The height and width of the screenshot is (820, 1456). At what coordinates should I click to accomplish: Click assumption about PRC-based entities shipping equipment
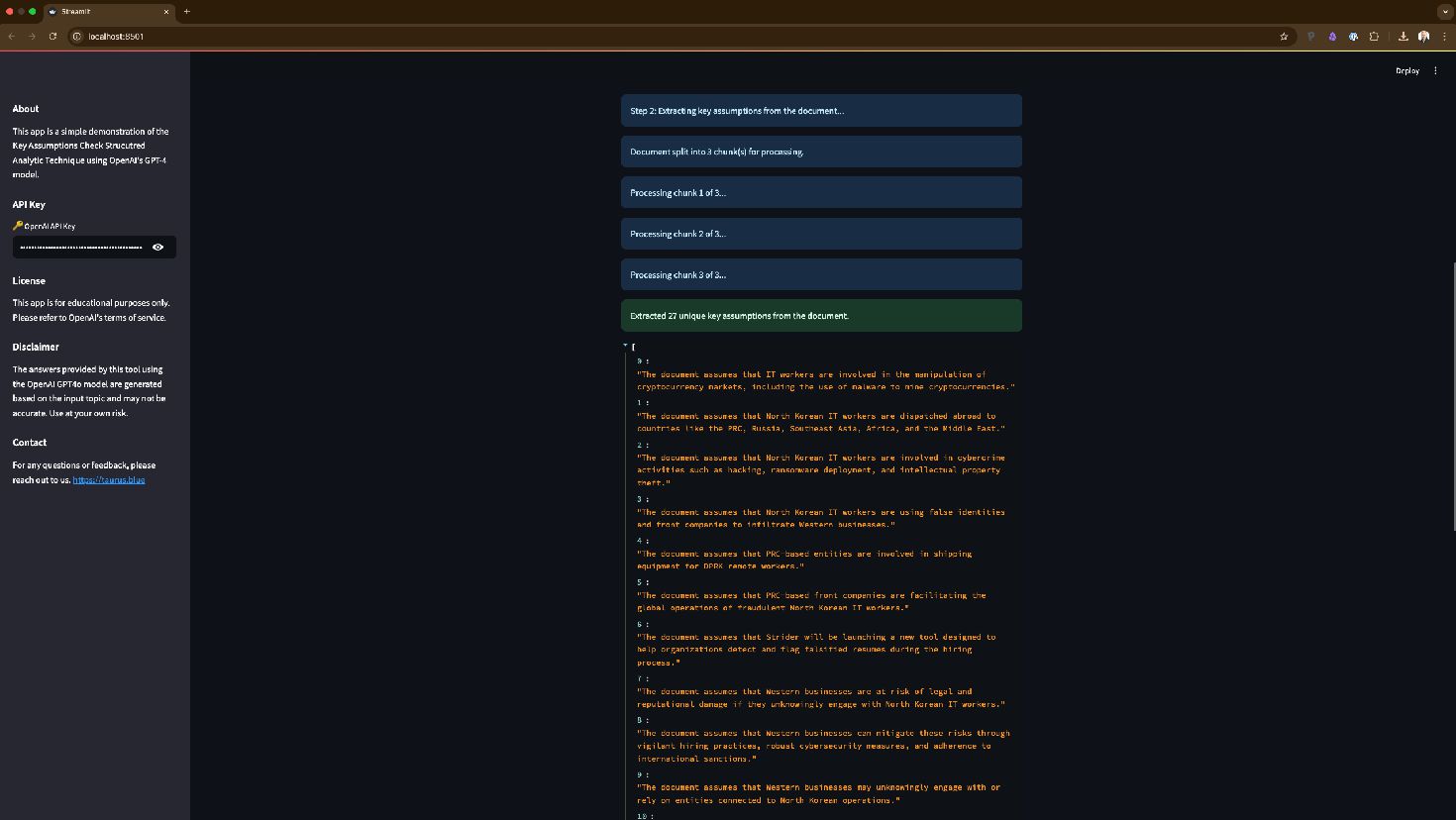[804, 561]
